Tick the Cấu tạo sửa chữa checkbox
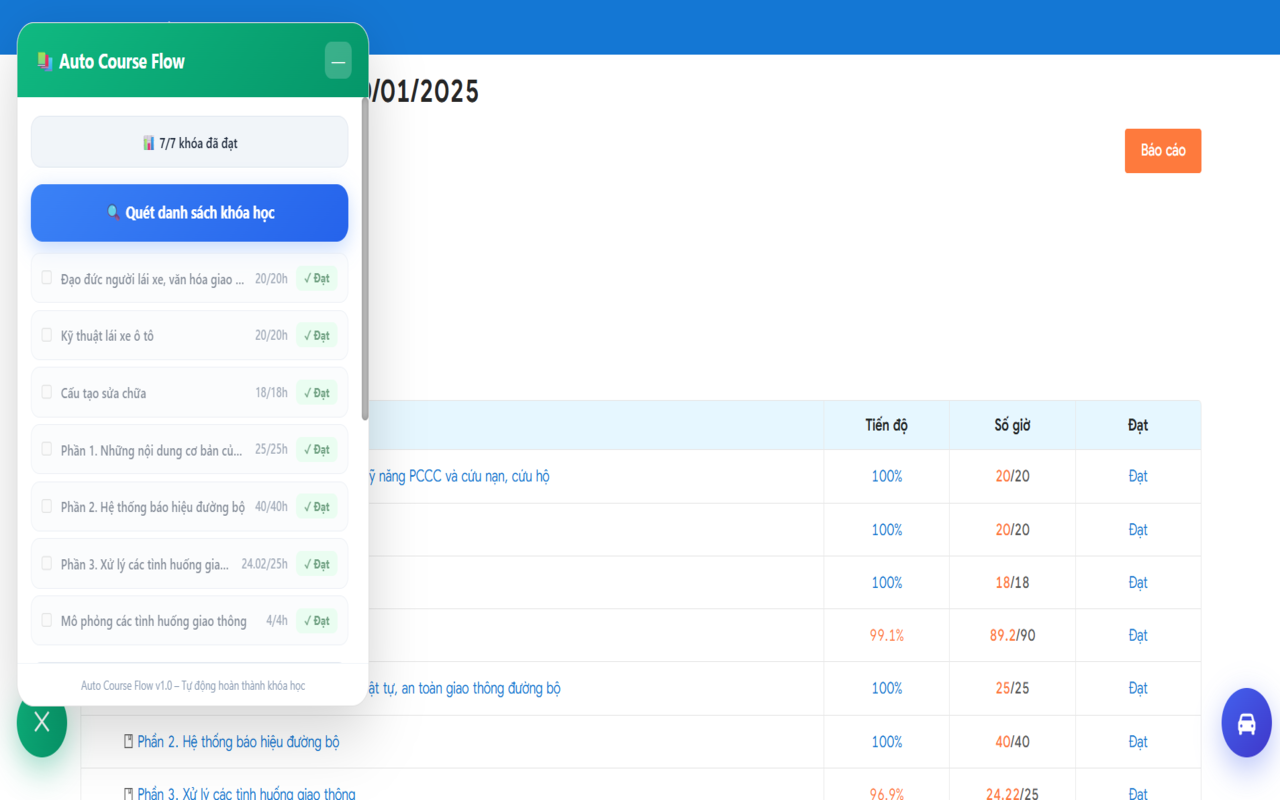Viewport: 1280px width, 800px height. [x=47, y=392]
